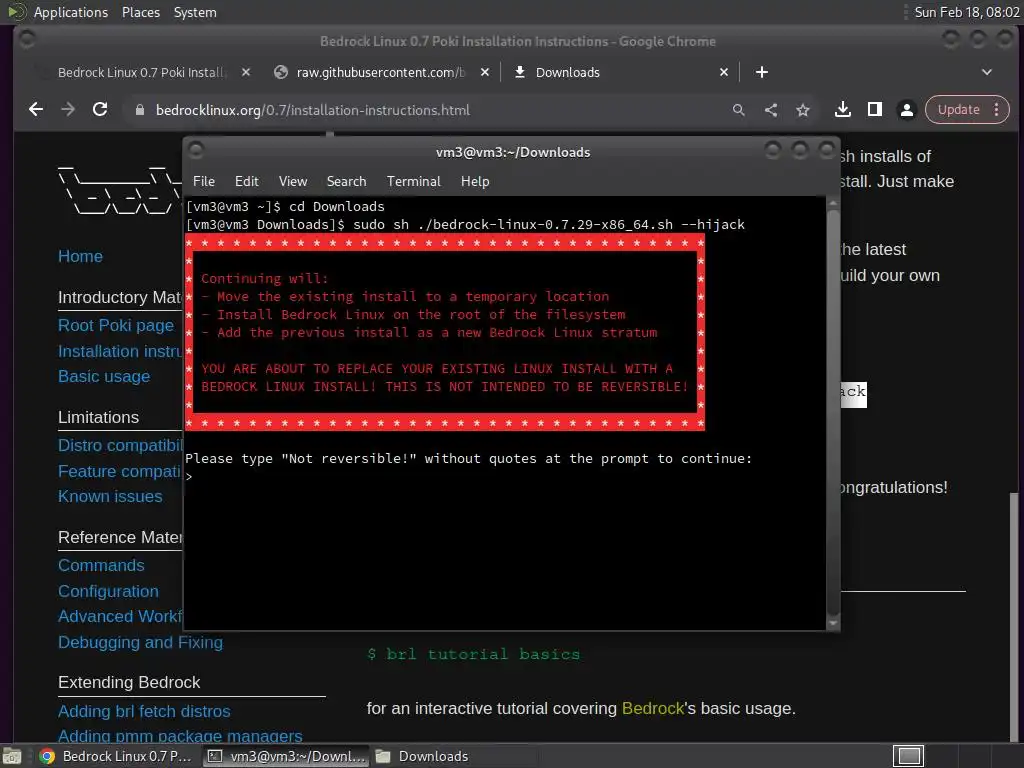1024x768 pixels.
Task: Open Feature compatibility link
Action: pos(120,471)
